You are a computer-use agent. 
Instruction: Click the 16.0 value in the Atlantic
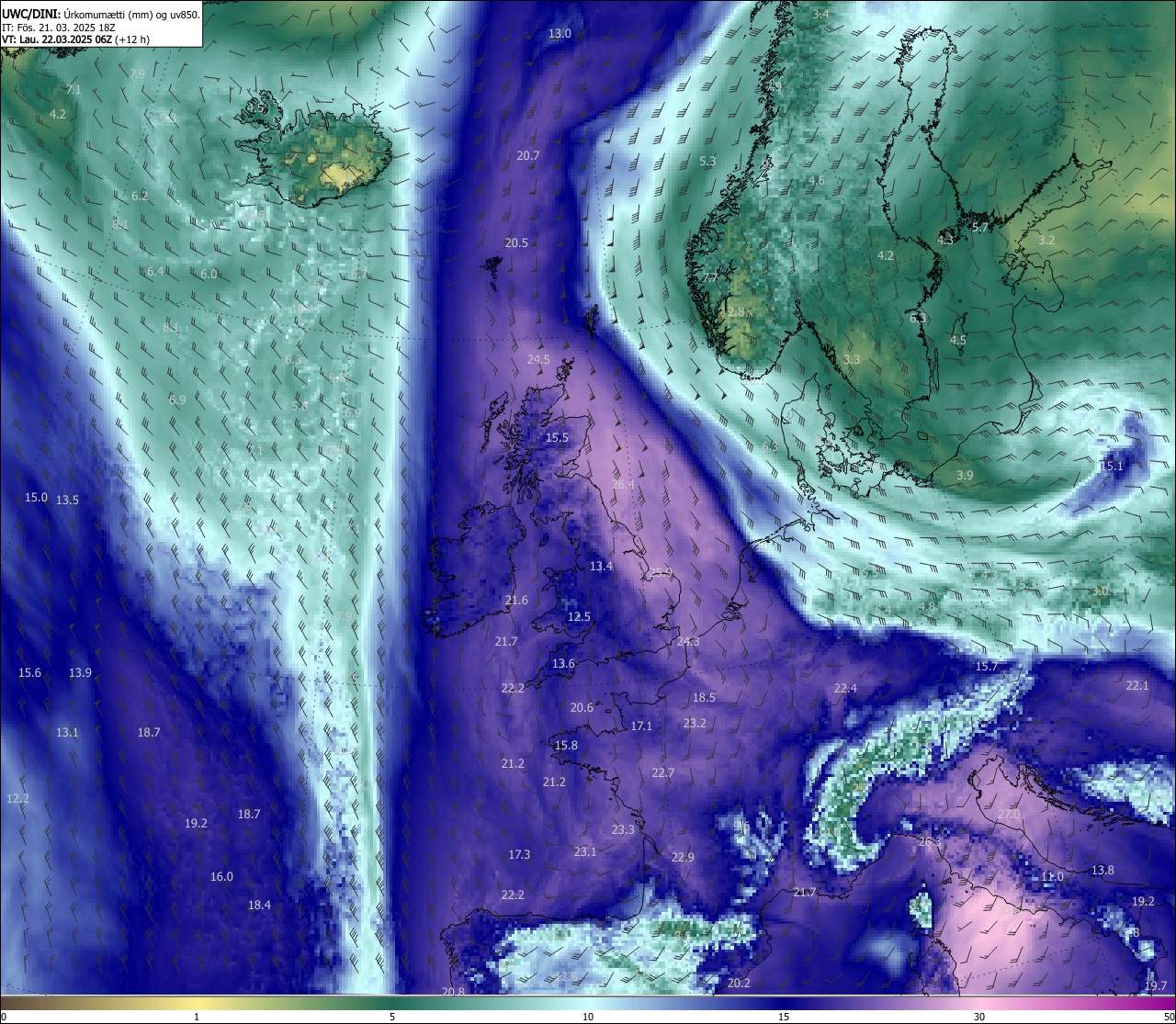(221, 876)
